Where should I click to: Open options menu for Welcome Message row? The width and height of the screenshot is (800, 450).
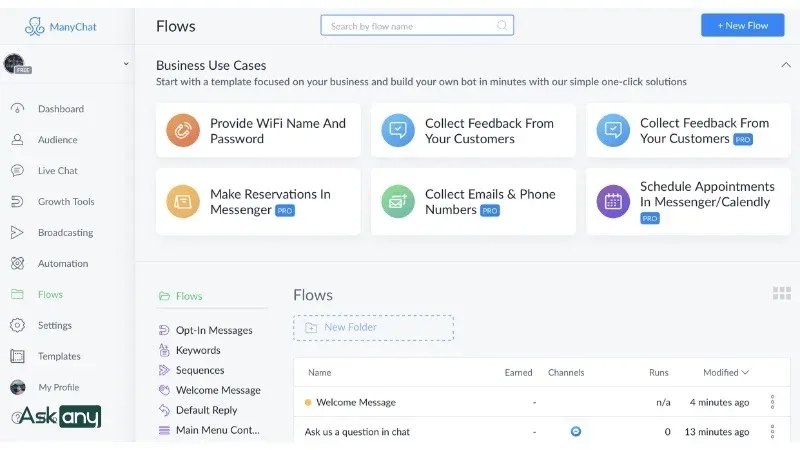[x=772, y=402]
